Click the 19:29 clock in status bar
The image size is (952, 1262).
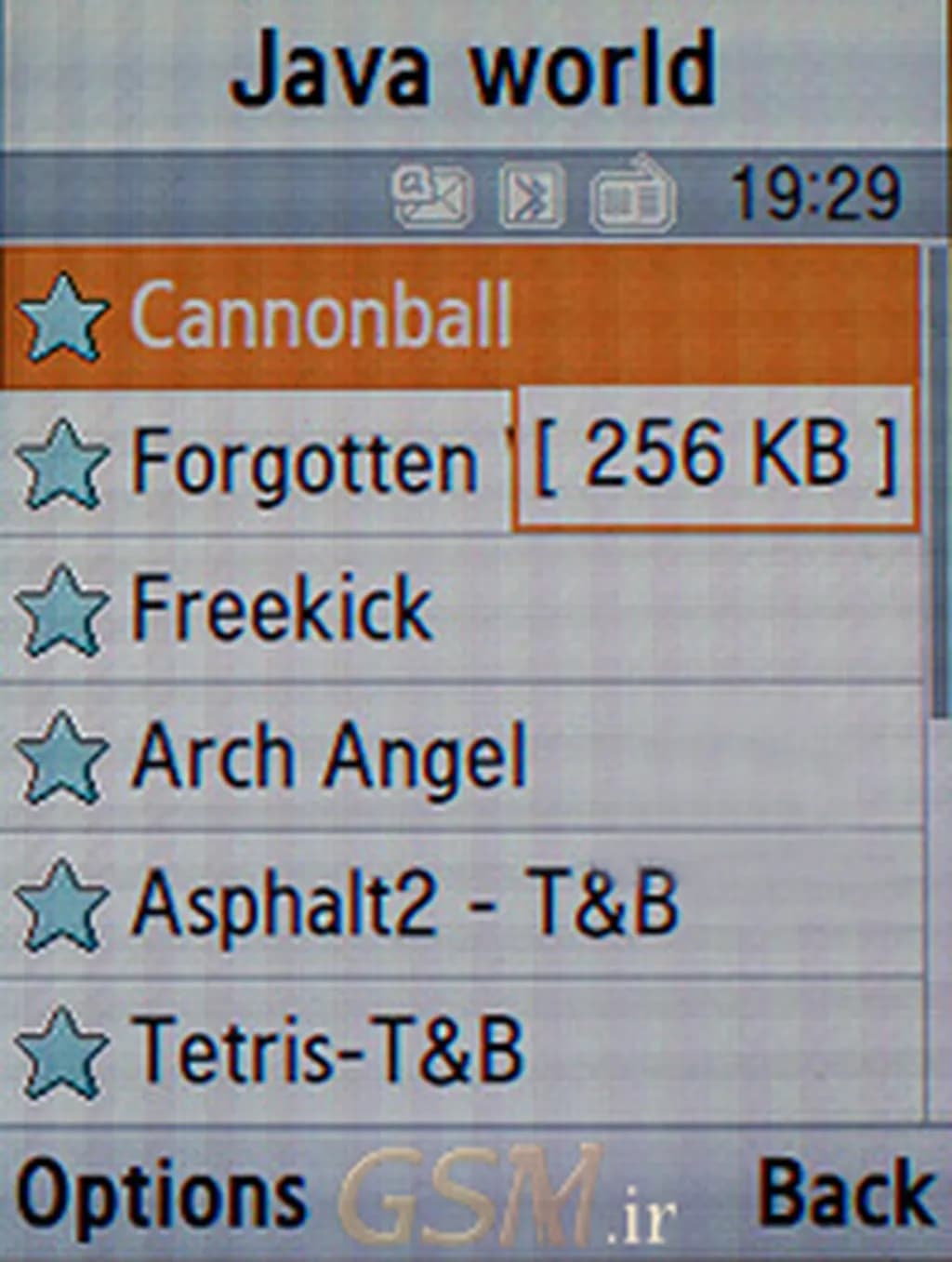click(815, 194)
